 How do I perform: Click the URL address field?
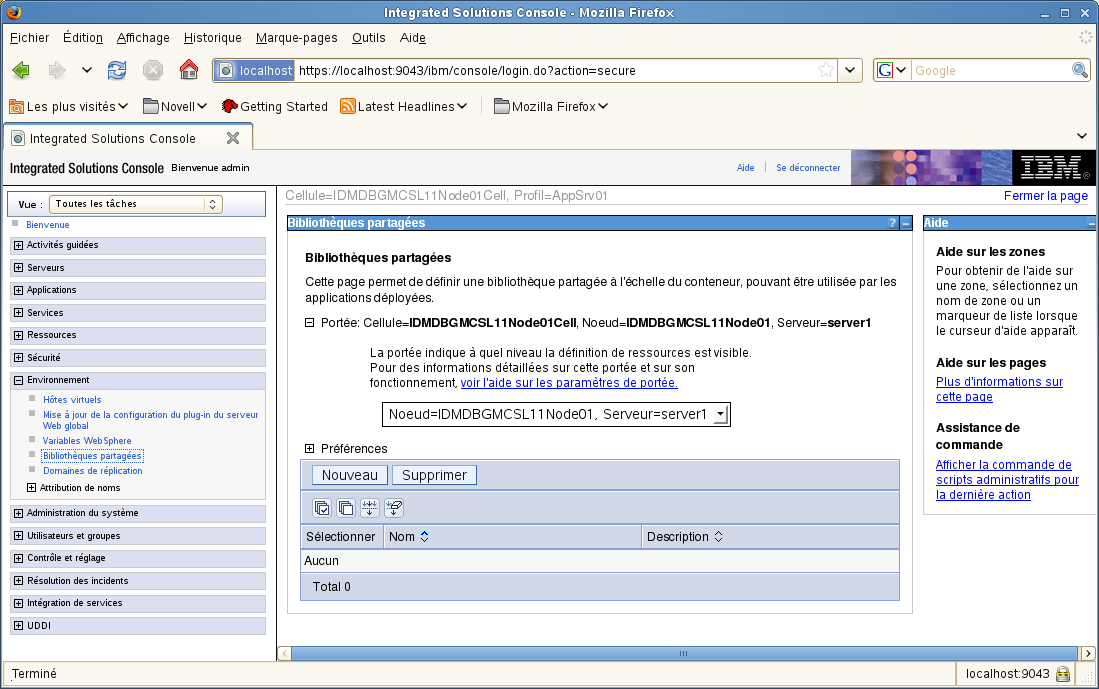[x=555, y=70]
